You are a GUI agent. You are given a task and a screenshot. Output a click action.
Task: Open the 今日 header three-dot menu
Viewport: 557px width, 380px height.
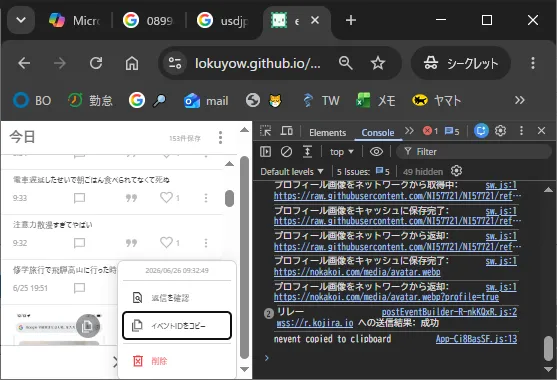pos(220,137)
